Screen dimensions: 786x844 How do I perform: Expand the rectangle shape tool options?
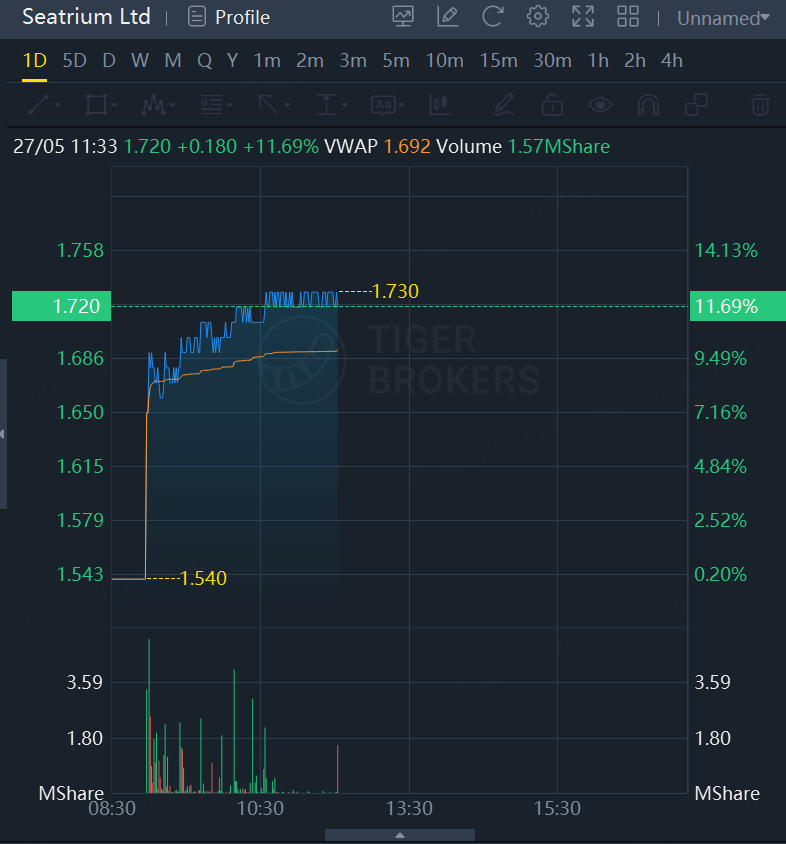tap(115, 105)
